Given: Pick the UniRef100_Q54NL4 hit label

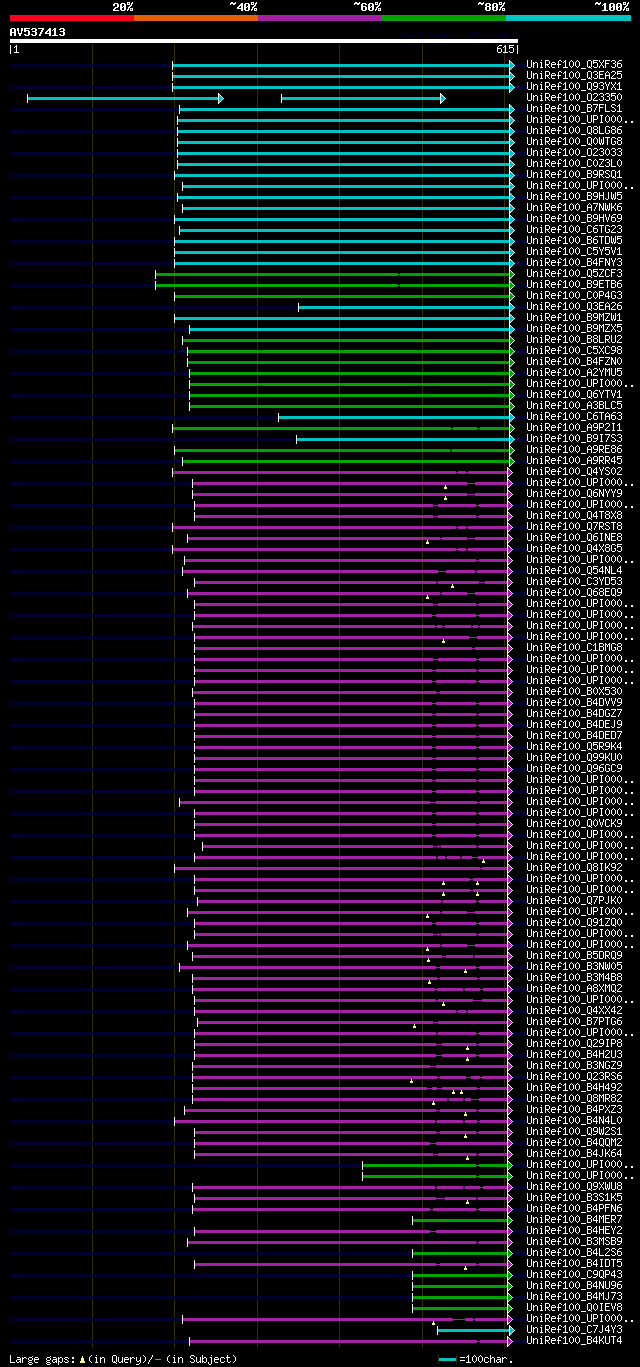Looking at the screenshot, I should pos(574,570).
